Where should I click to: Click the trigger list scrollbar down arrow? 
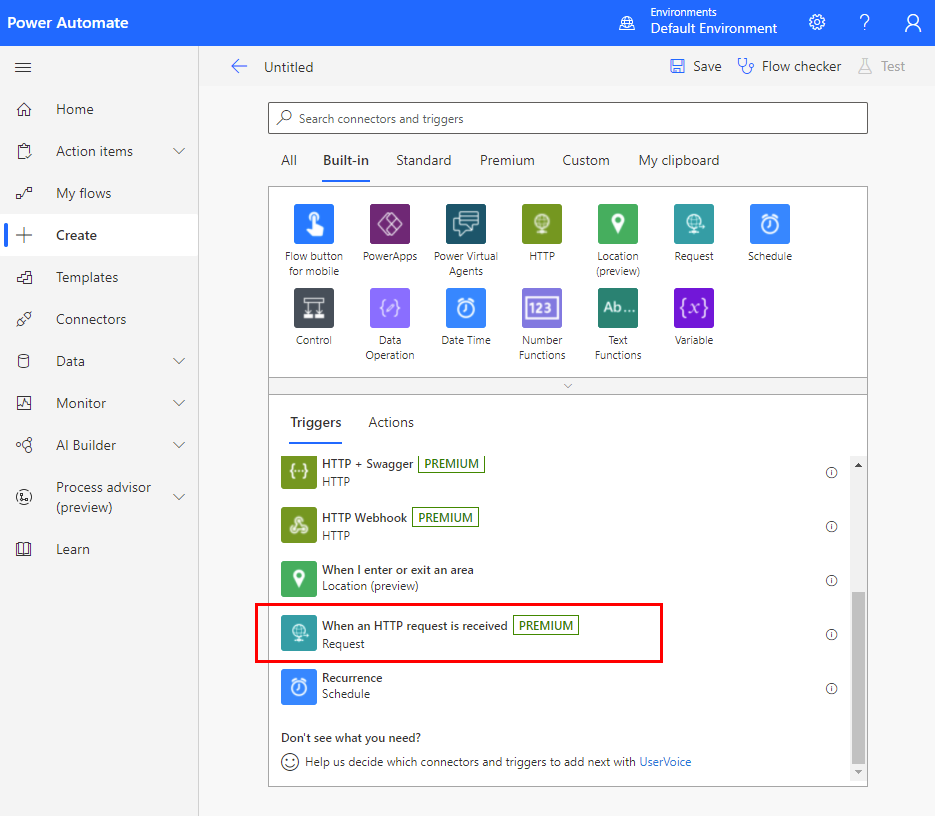858,772
